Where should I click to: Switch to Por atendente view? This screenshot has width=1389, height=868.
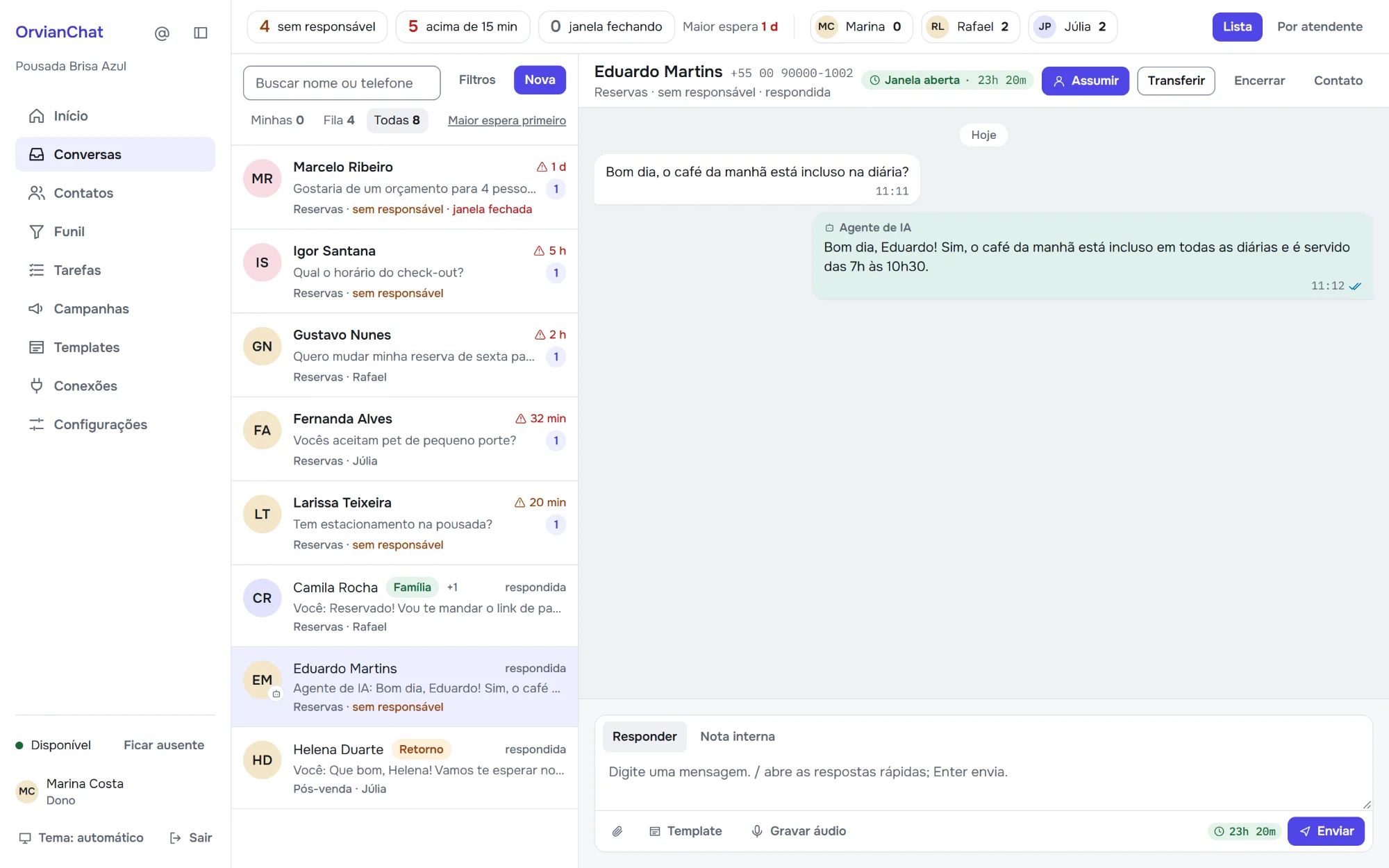click(x=1320, y=27)
